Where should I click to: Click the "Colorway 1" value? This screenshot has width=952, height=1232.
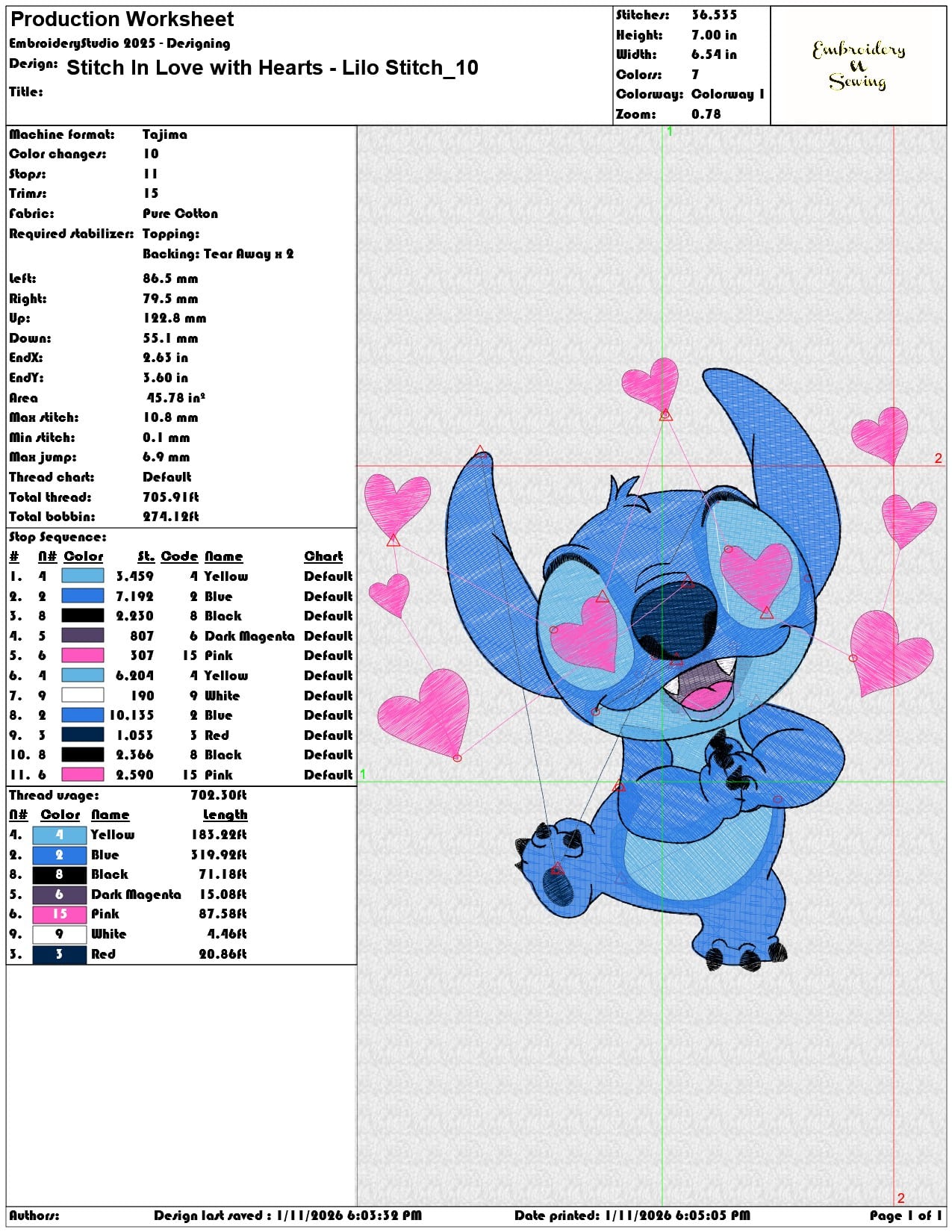pyautogui.click(x=728, y=94)
